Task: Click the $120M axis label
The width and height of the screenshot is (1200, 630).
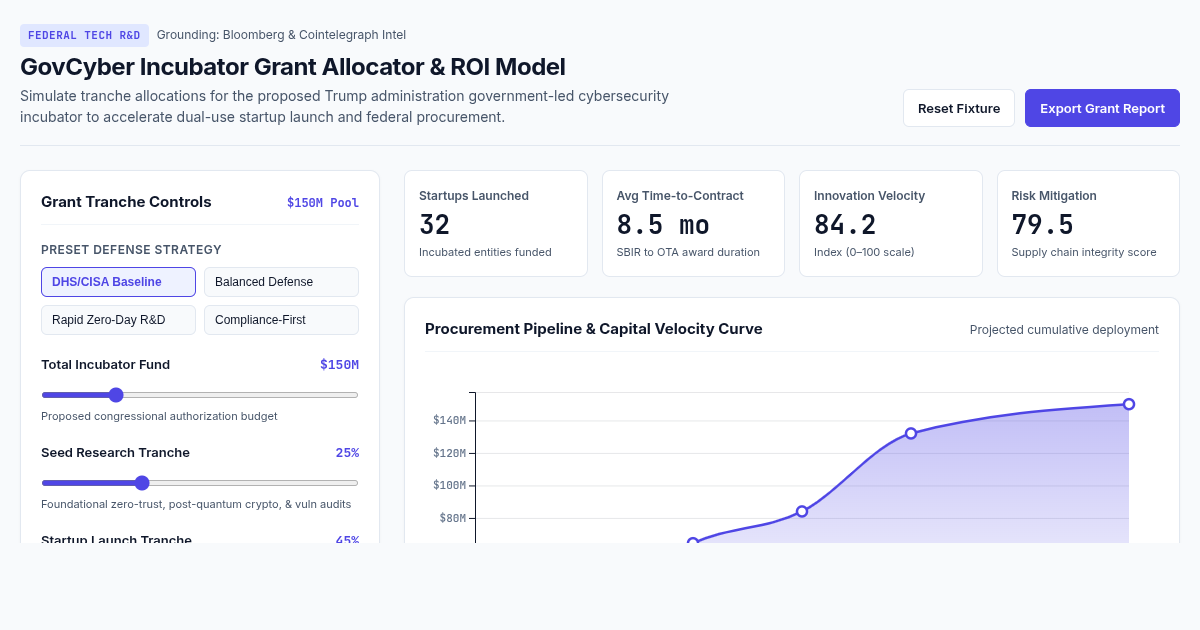Action: (x=449, y=453)
